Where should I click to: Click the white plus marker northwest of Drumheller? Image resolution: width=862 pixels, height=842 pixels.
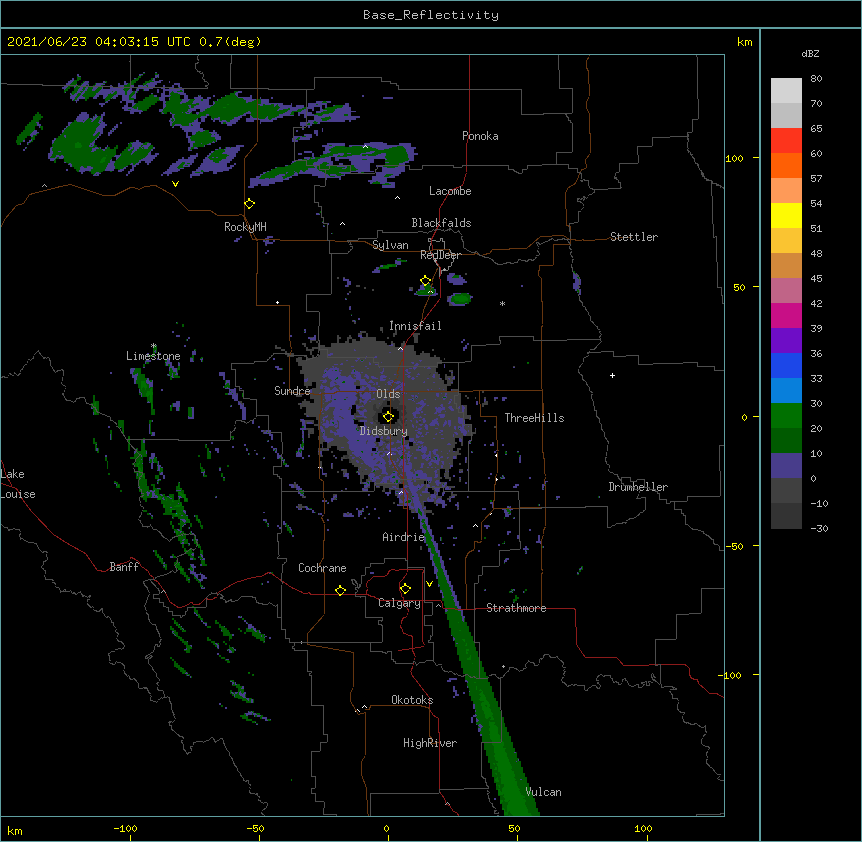(x=612, y=375)
